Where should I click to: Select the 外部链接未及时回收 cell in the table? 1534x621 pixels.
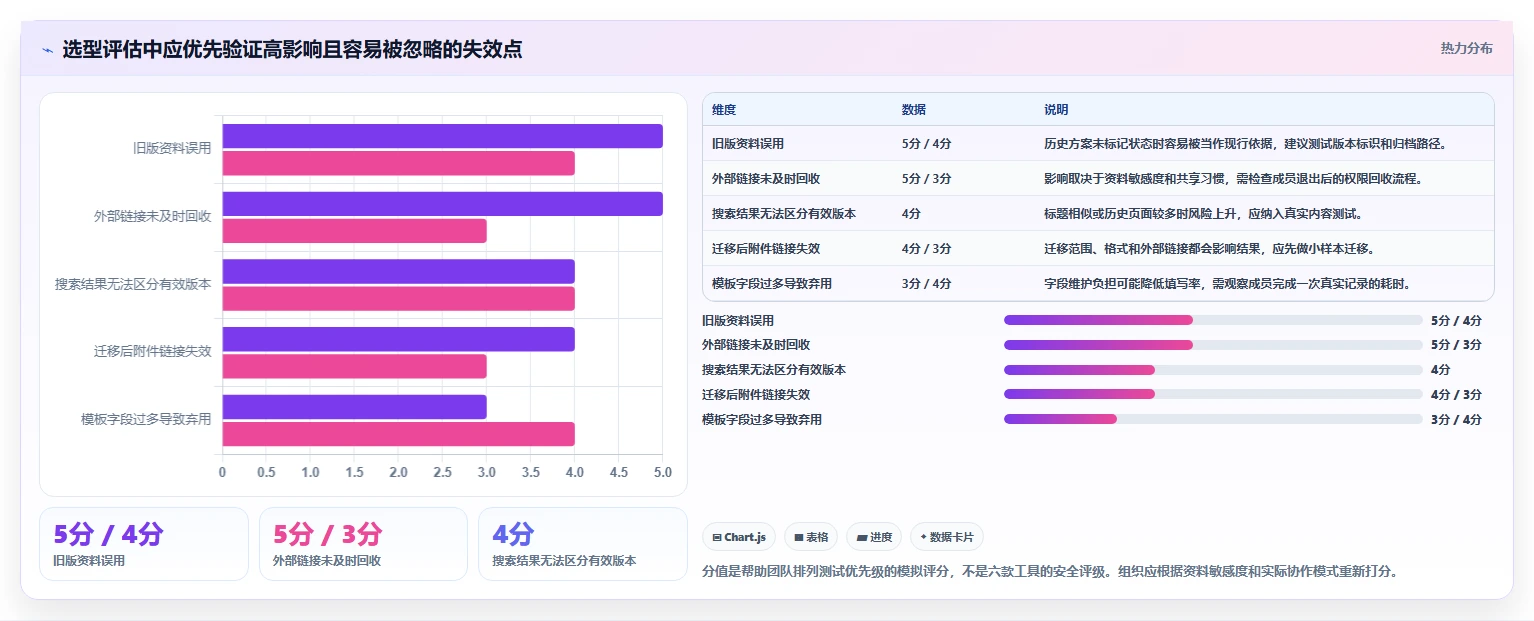point(766,179)
